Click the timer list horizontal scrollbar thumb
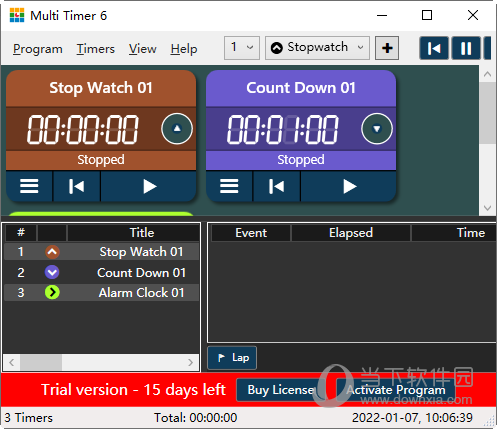 41,362
